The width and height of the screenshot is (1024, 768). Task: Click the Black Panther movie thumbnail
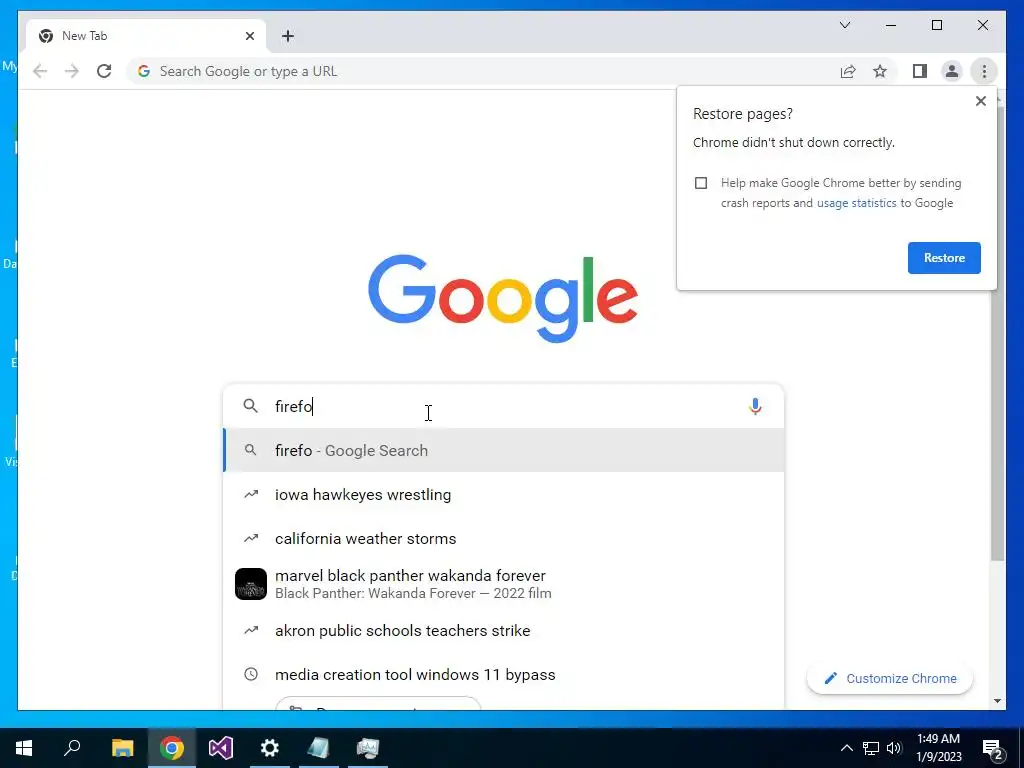tap(251, 584)
